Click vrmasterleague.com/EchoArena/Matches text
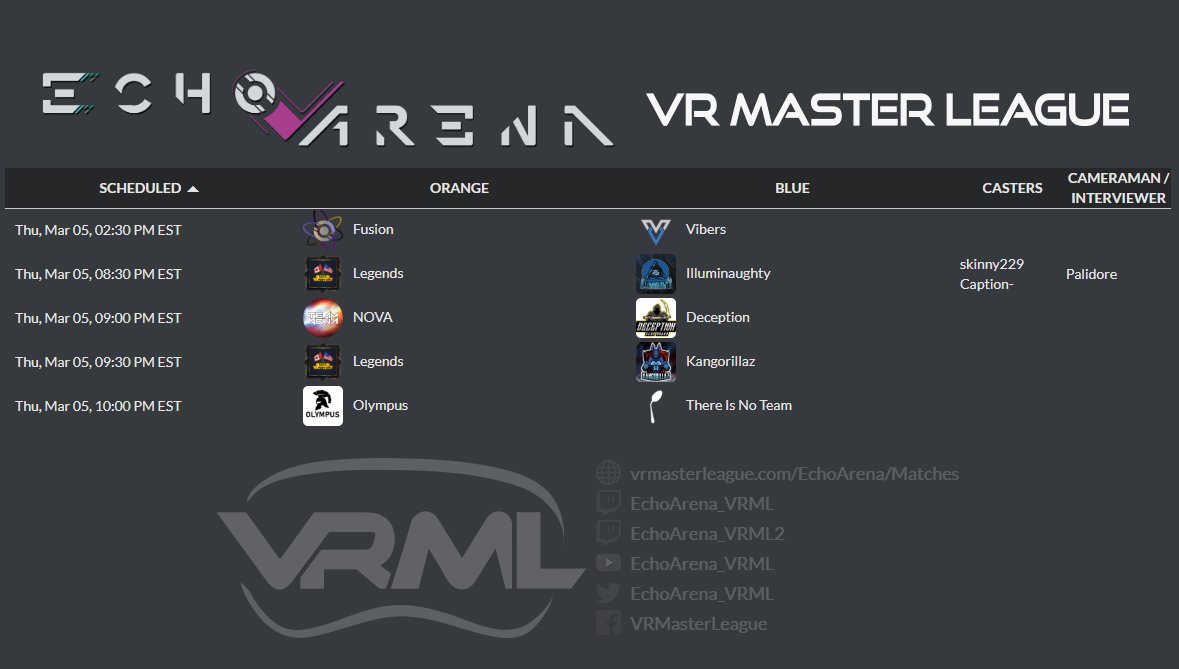This screenshot has height=669, width=1179. (794, 474)
